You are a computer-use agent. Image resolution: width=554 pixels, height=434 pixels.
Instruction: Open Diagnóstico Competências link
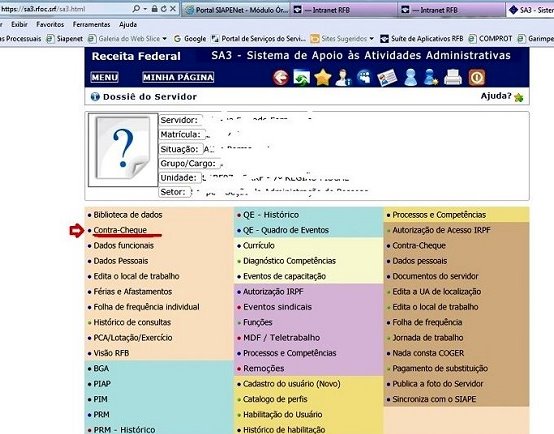pyautogui.click(x=289, y=261)
